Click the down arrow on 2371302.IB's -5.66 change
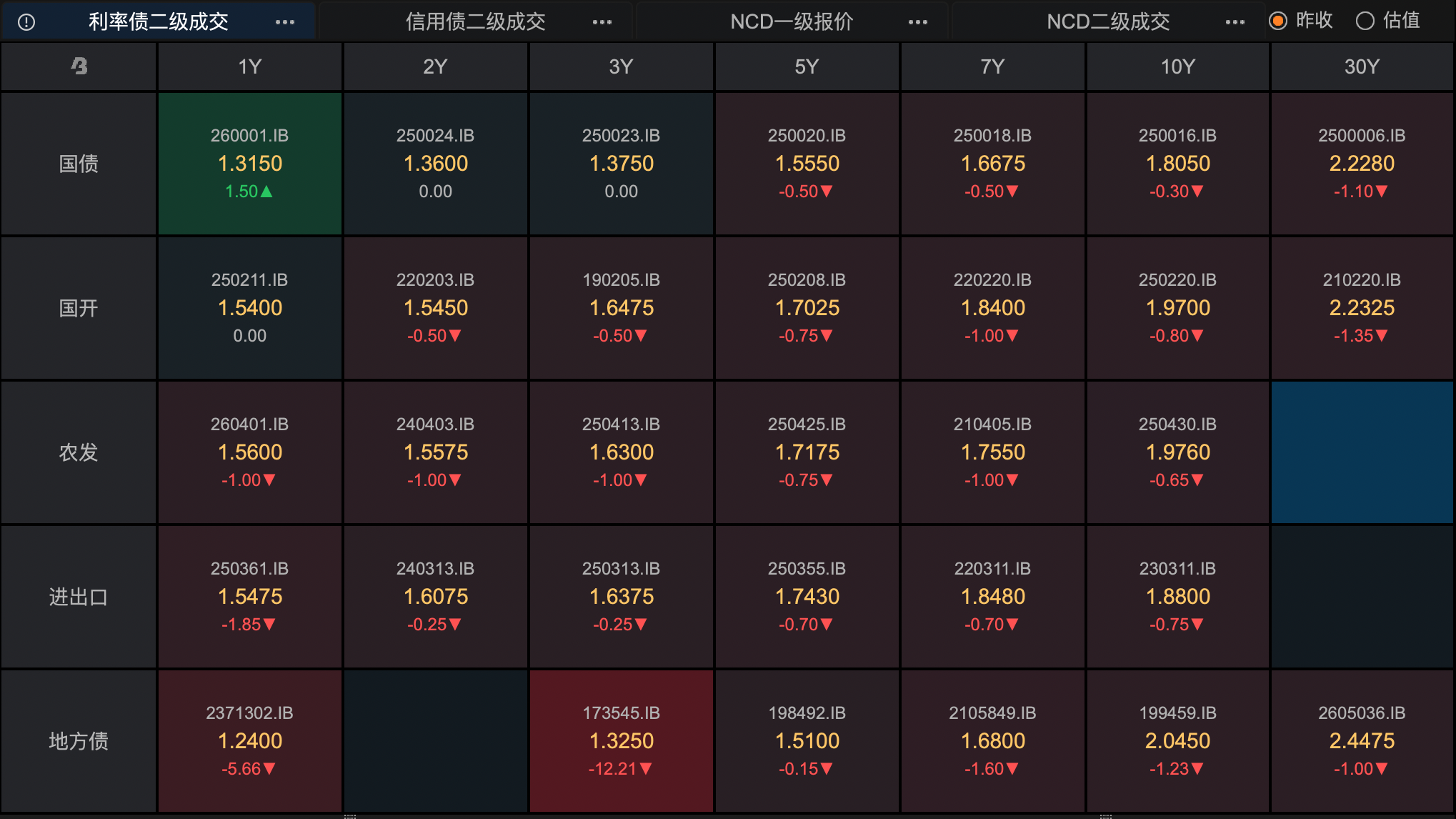The image size is (1456, 819). click(x=269, y=769)
